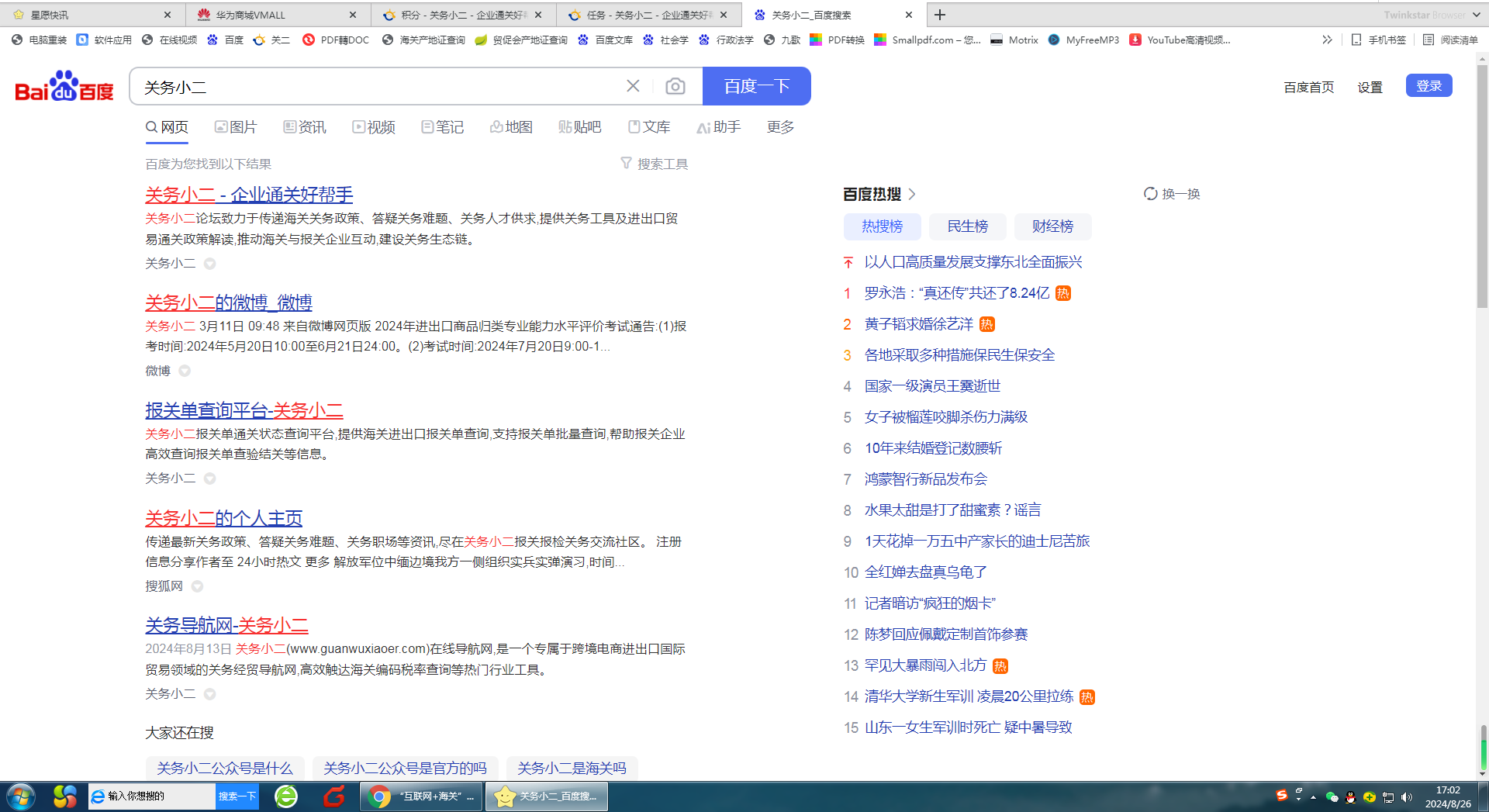Image resolution: width=1489 pixels, height=812 pixels.
Task: Select 图片 search category
Action: click(x=236, y=127)
